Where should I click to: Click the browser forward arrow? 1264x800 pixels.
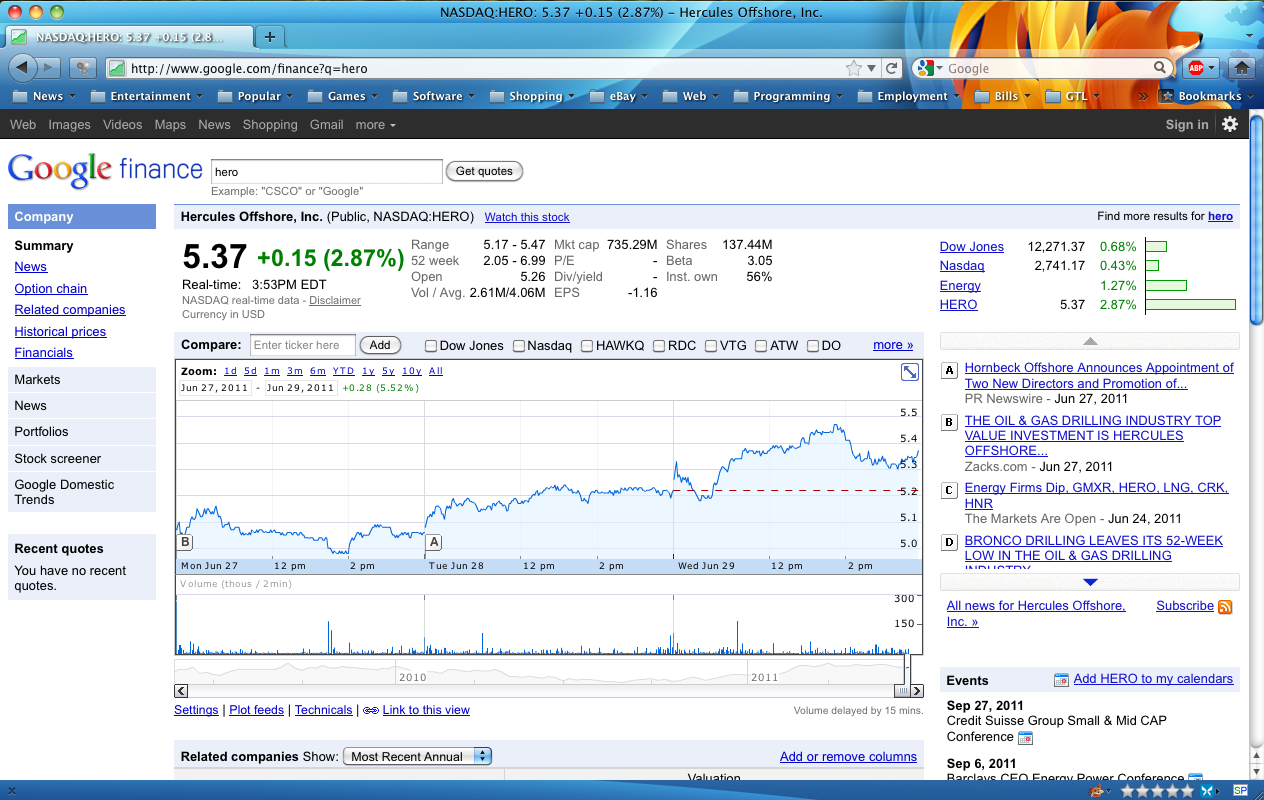(x=49, y=68)
